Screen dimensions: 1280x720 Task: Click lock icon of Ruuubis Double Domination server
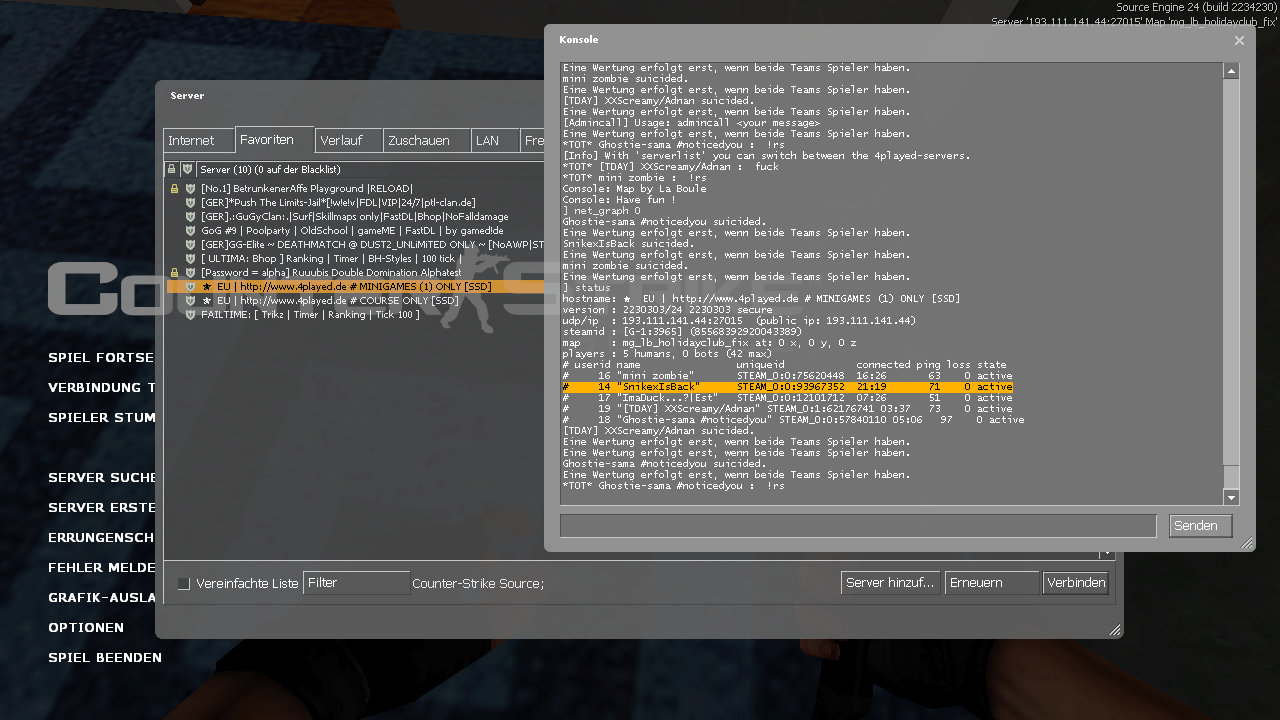tap(174, 272)
